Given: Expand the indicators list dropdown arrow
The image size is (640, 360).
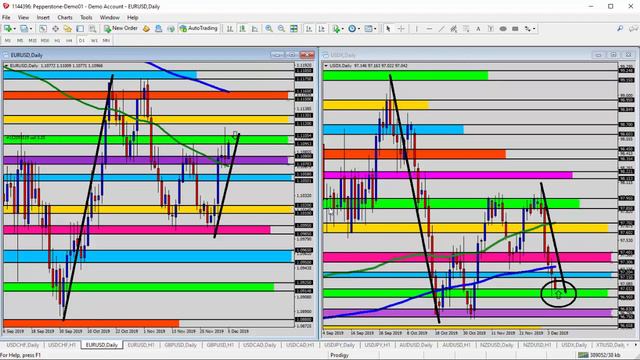Looking at the screenshot, I should pos(342,29).
